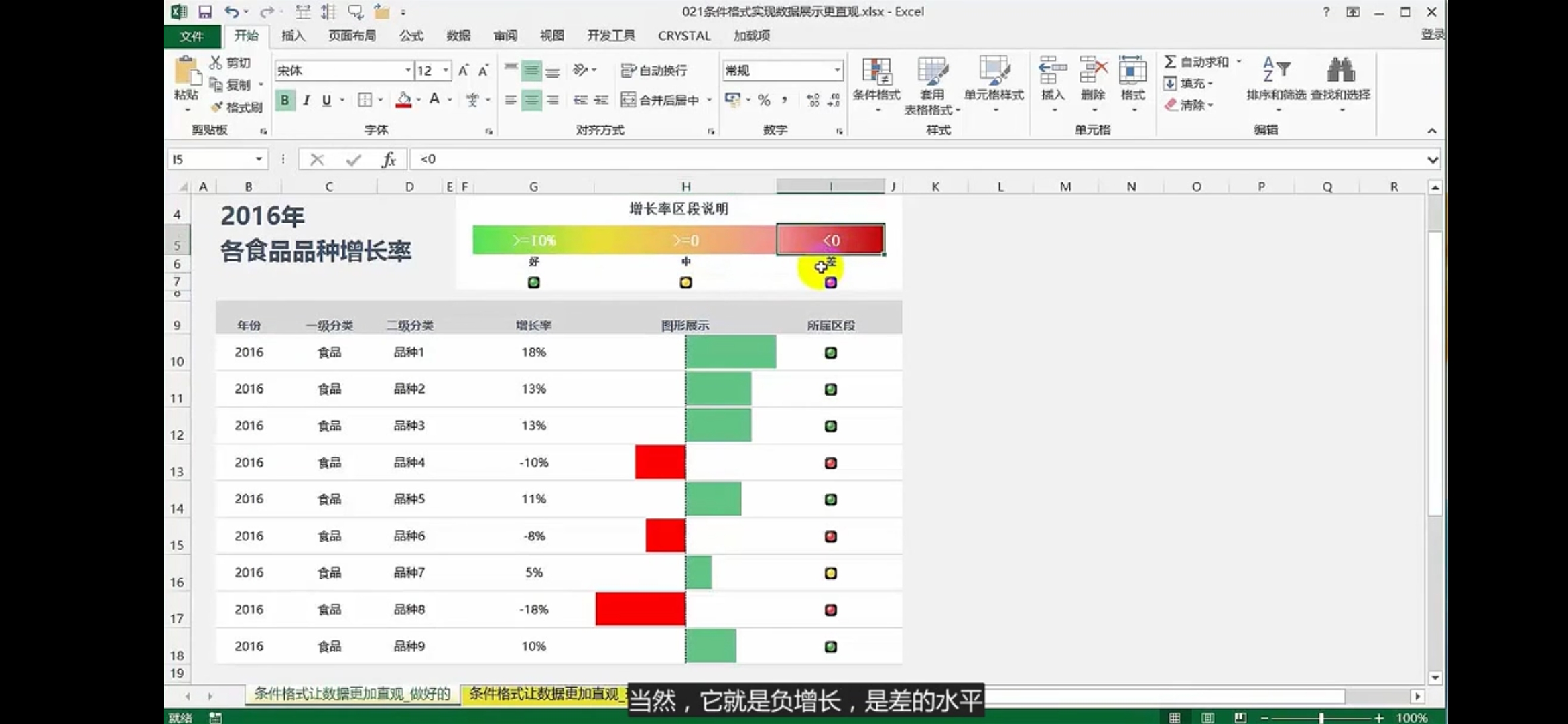The width and height of the screenshot is (1568, 724).
Task: Switch to the 插入 ribbon tab
Action: coord(293,36)
